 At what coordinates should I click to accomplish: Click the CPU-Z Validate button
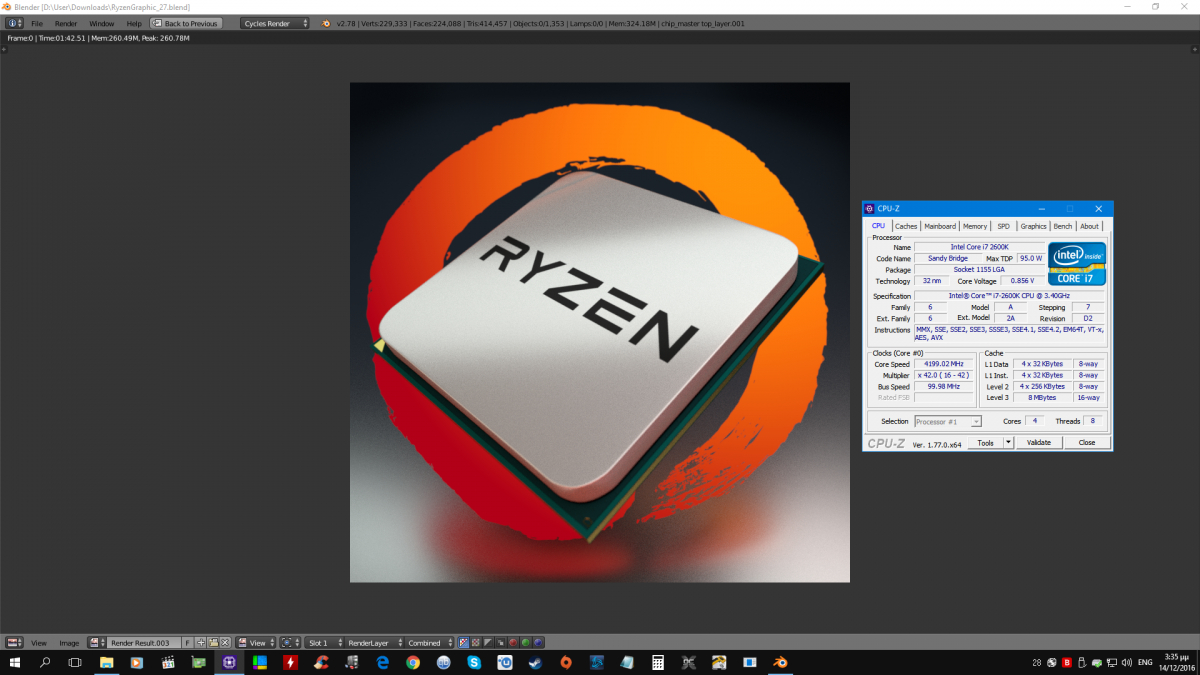[1039, 442]
